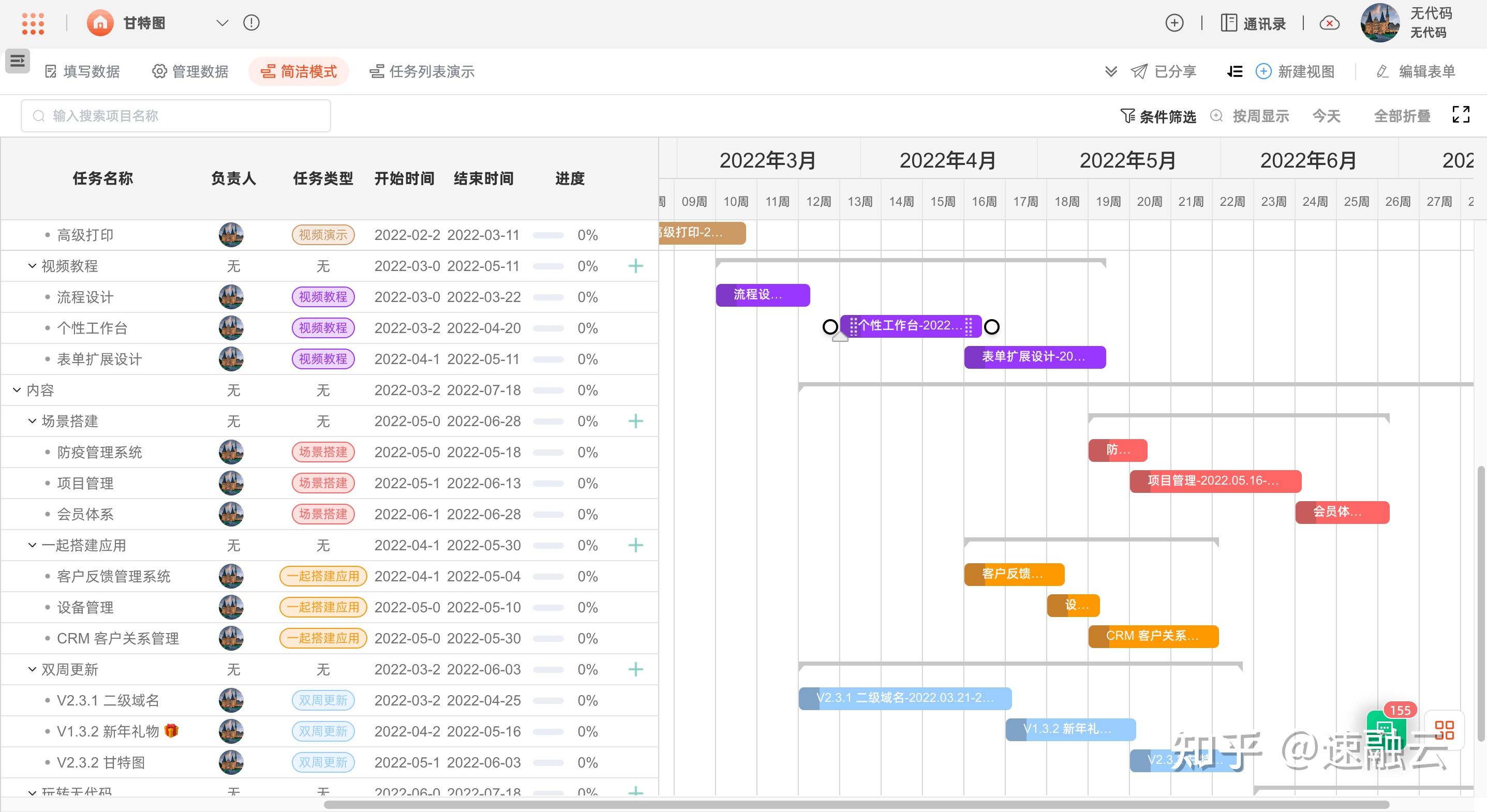This screenshot has height=812, width=1487.
Task: Expand the double-chevron more views dropdown
Action: point(1111,71)
